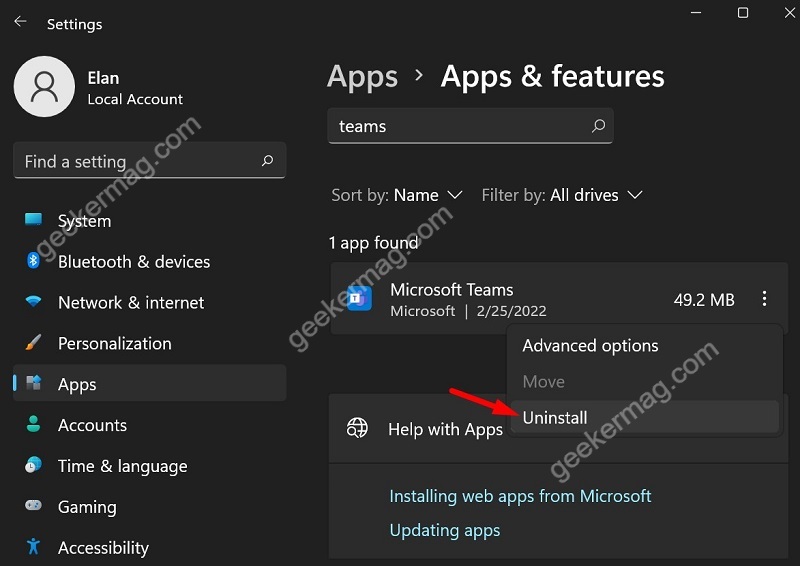Image resolution: width=800 pixels, height=566 pixels.
Task: Click the 49.2 MB size value
Action: click(x=704, y=300)
